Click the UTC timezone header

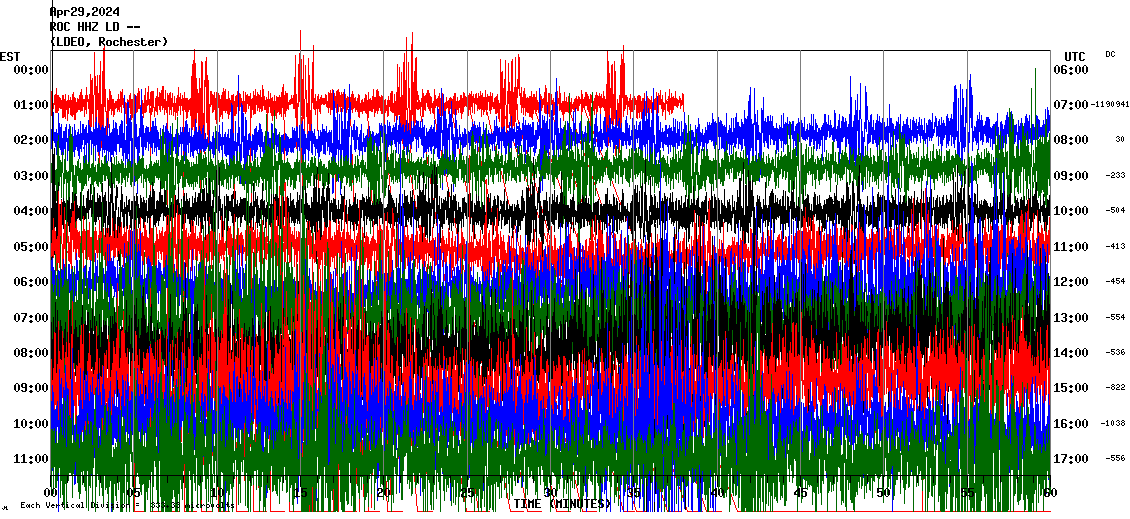tap(1074, 56)
